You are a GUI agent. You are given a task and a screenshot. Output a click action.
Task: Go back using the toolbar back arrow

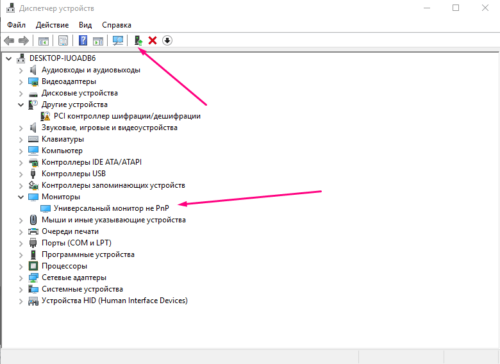click(x=9, y=41)
